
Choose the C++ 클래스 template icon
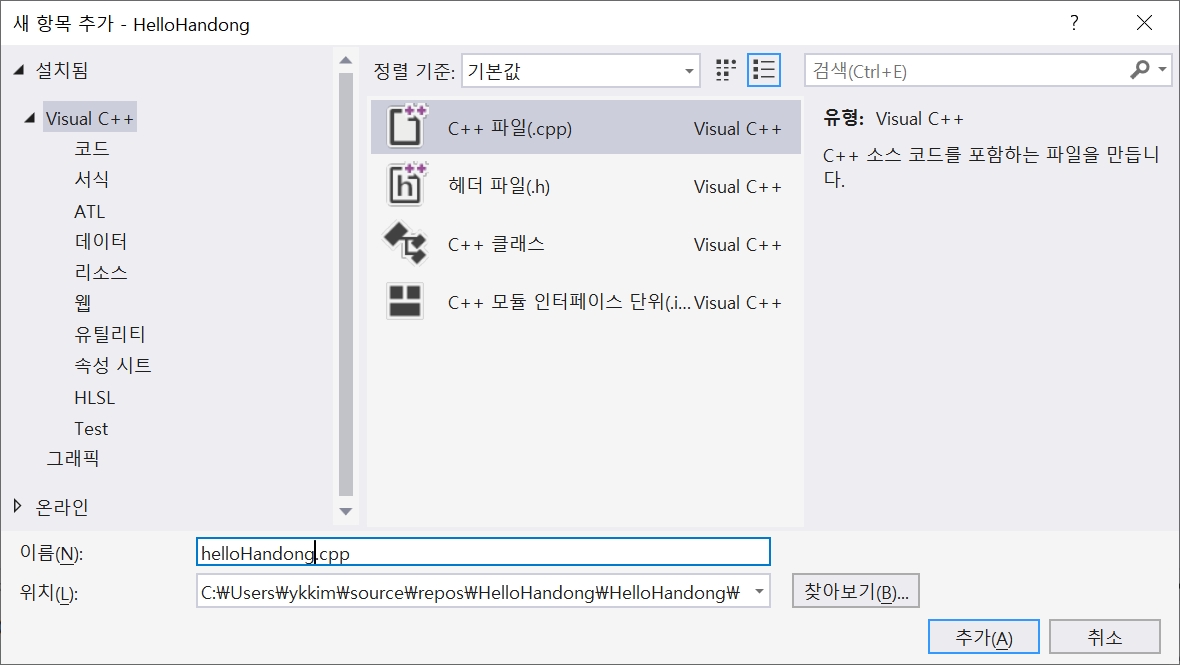coord(406,243)
